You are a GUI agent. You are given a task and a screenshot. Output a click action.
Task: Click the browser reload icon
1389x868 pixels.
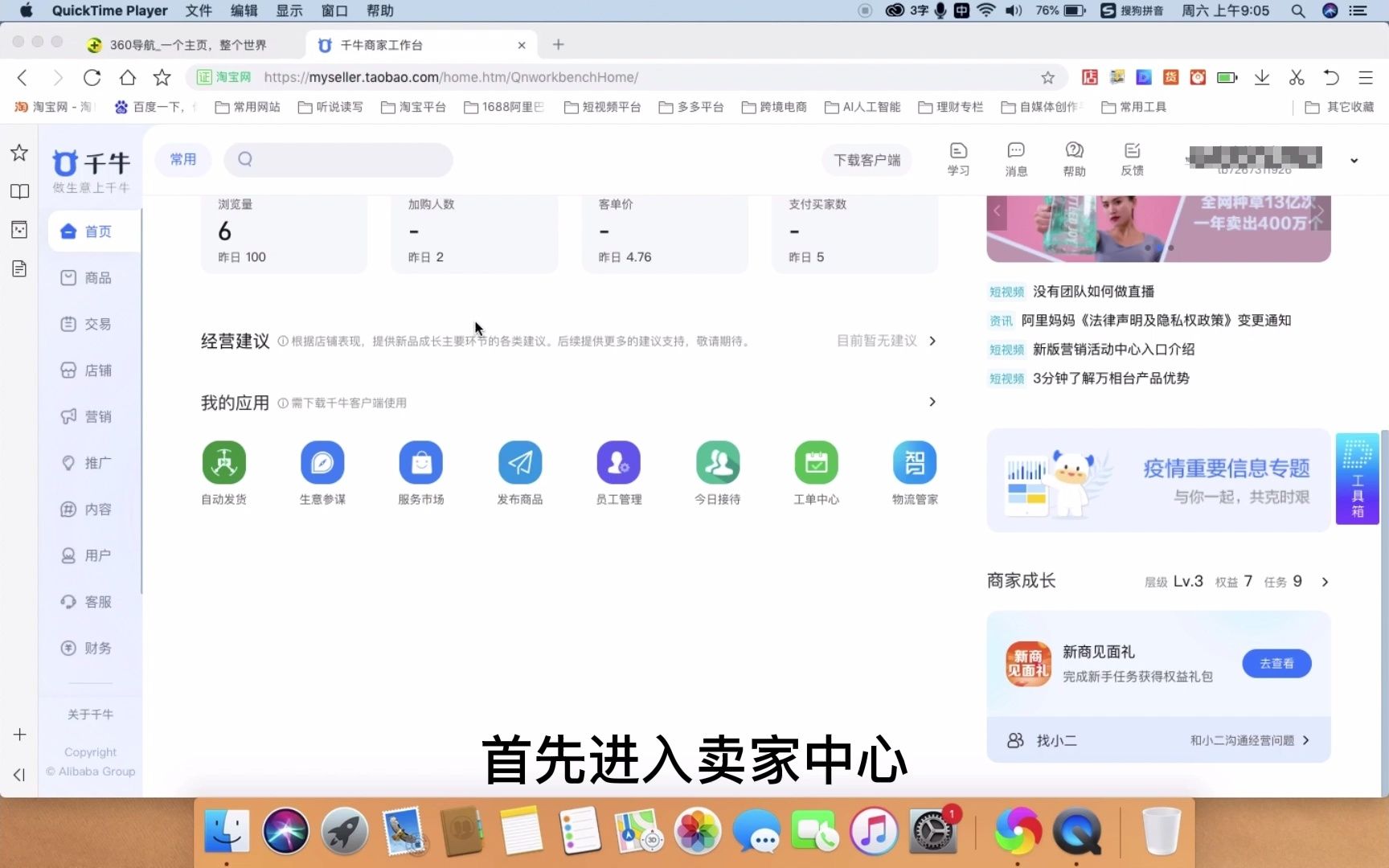[92, 77]
